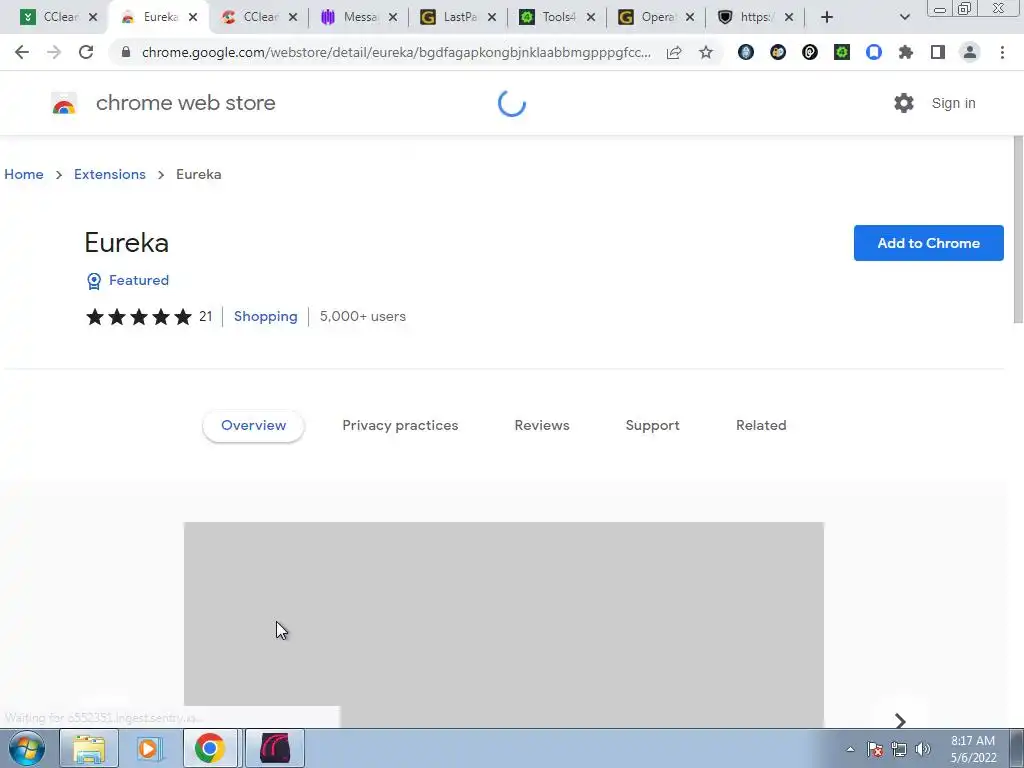Open the black spiral extension icon

pyautogui.click(x=810, y=52)
